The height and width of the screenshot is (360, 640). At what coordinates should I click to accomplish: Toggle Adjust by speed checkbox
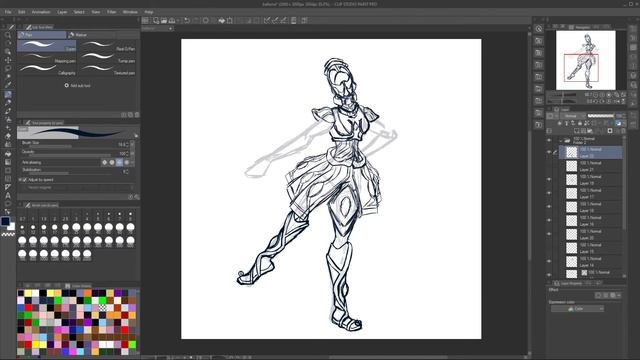pos(24,180)
